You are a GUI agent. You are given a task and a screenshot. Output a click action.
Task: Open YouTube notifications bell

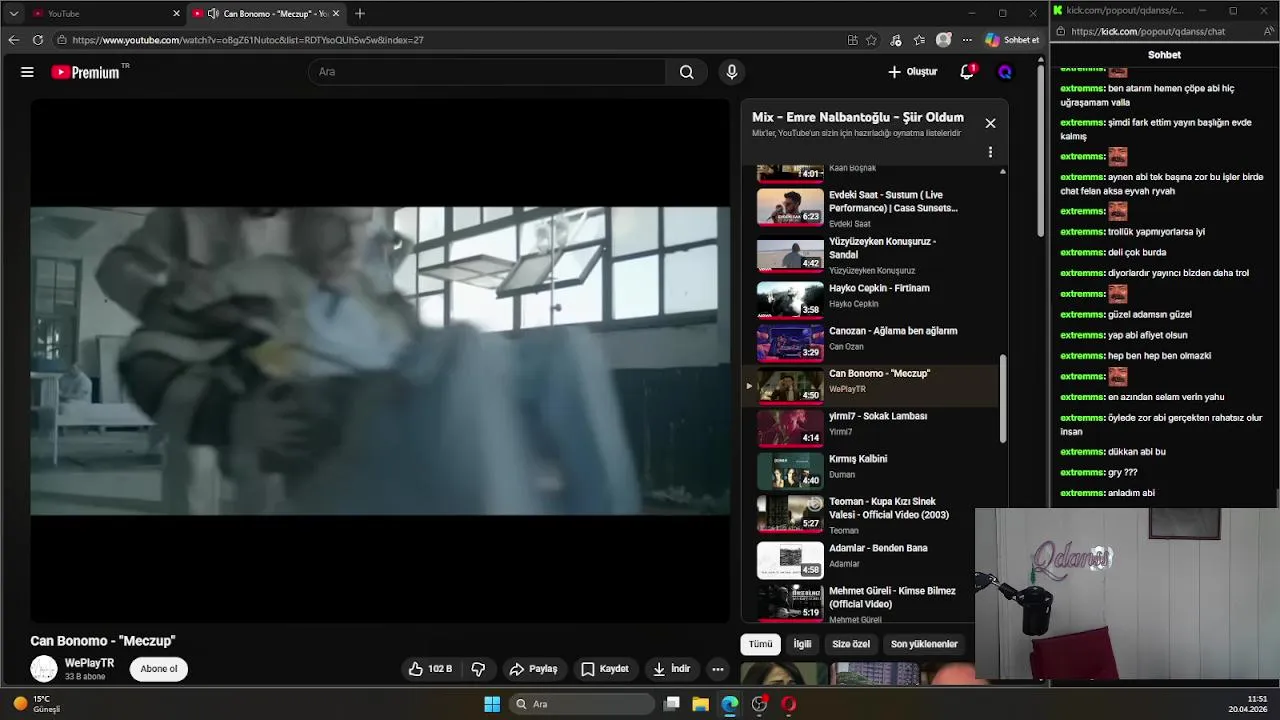pyautogui.click(x=967, y=72)
